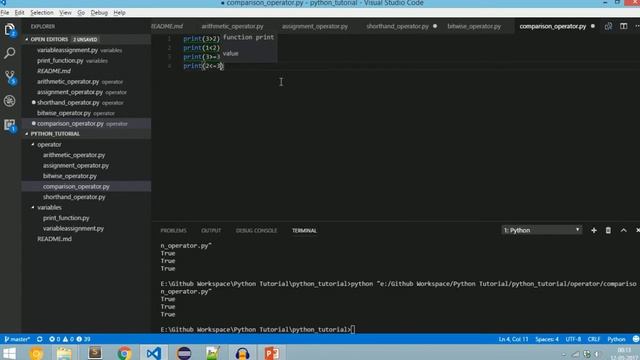Click the synchronize changes icon in status bar
Screen dimensions: 640x360
pyautogui.click(x=40, y=339)
